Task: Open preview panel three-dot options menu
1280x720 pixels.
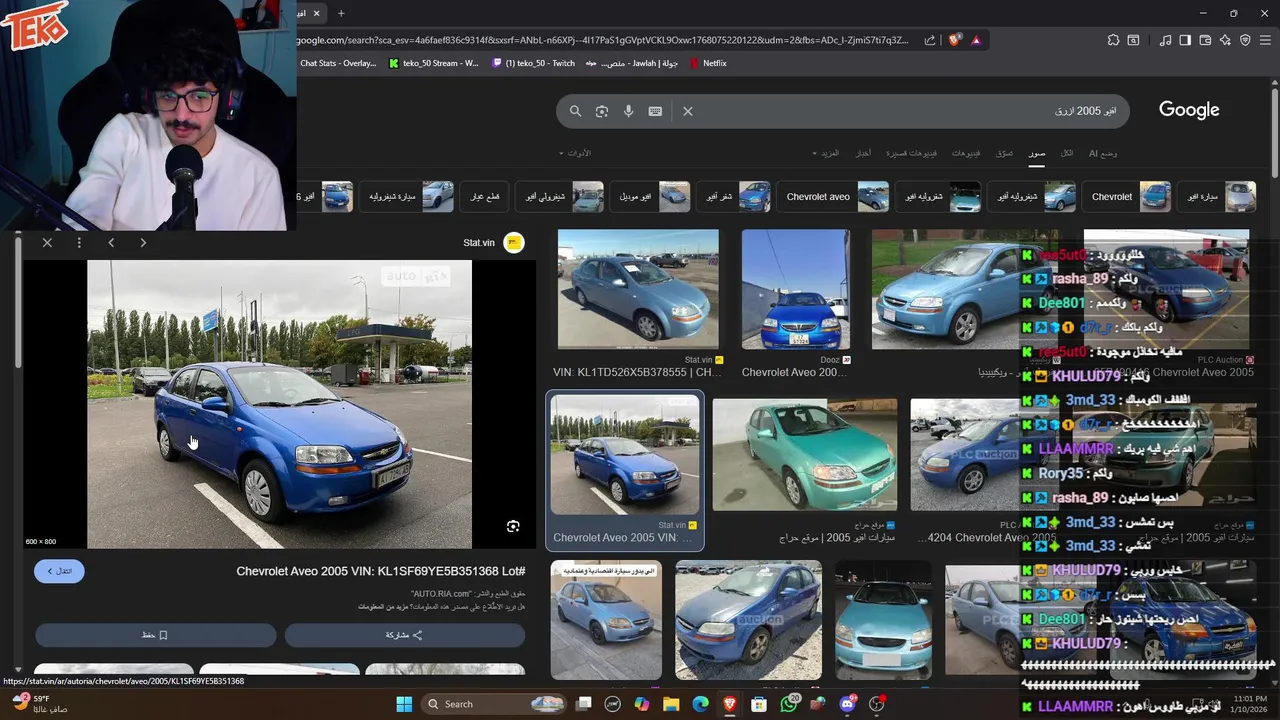Action: click(x=79, y=242)
